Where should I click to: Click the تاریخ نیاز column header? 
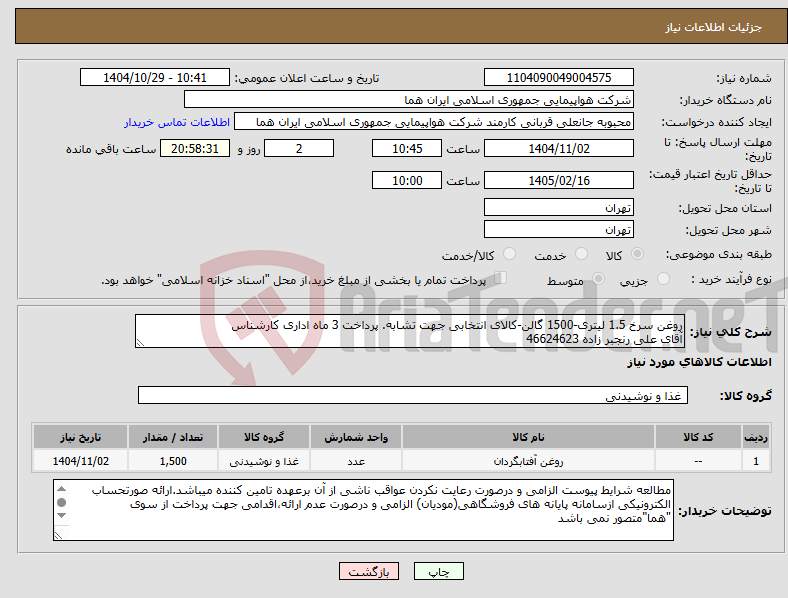click(80, 437)
